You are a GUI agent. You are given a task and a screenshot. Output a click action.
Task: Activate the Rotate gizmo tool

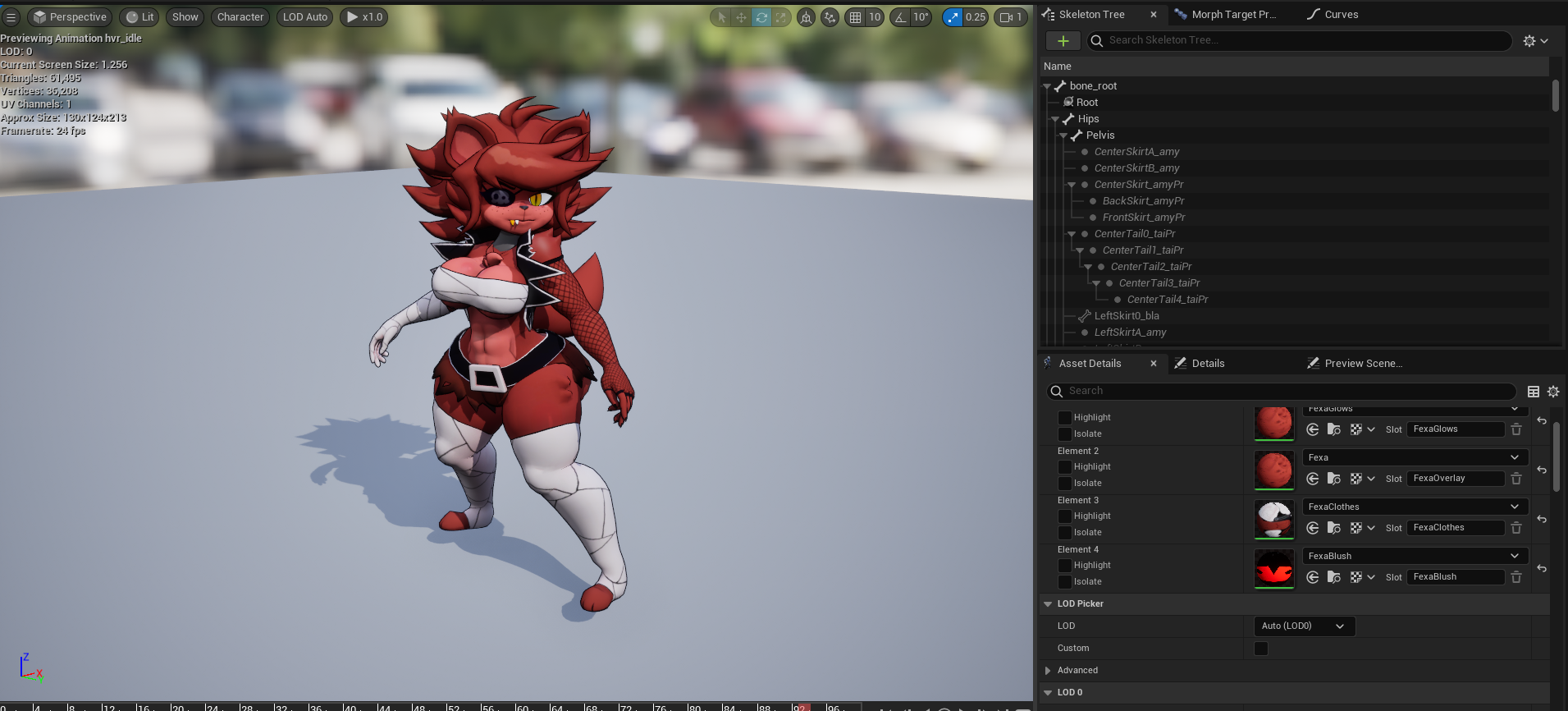pos(761,17)
